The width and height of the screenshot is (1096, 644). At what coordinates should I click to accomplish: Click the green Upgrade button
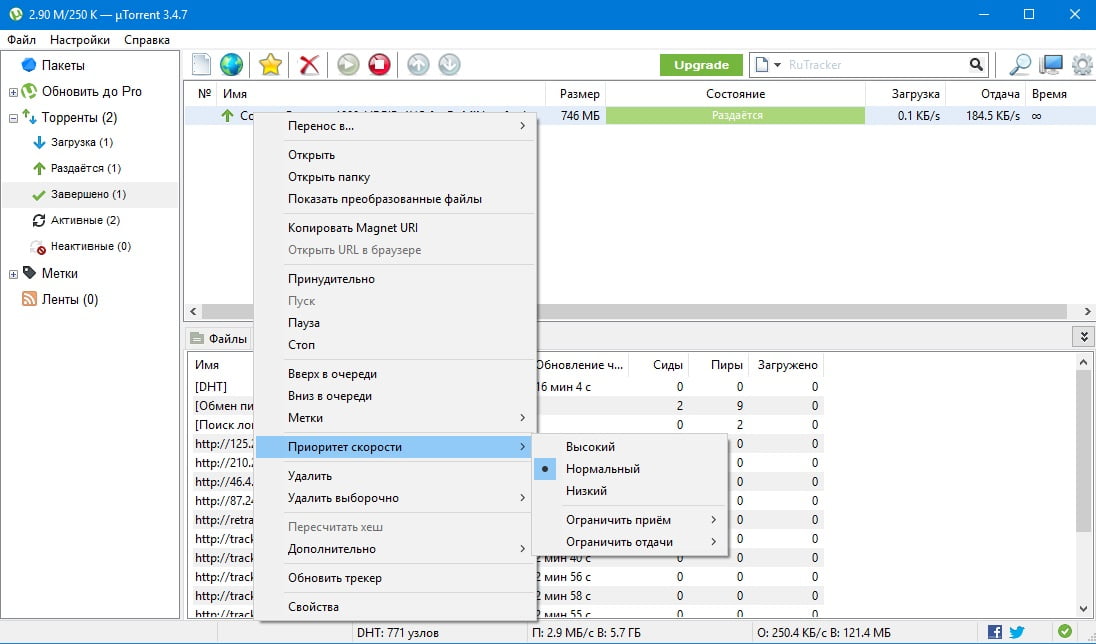point(701,65)
